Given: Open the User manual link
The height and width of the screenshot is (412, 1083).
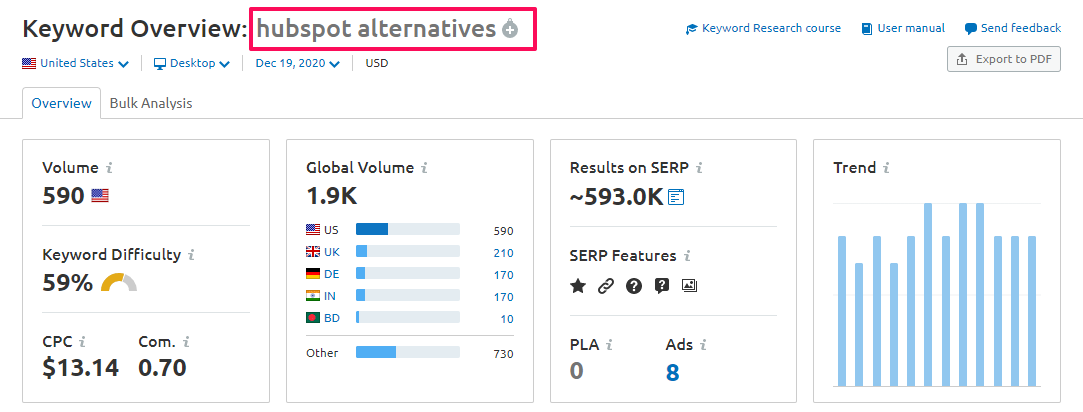Looking at the screenshot, I should tap(903, 28).
